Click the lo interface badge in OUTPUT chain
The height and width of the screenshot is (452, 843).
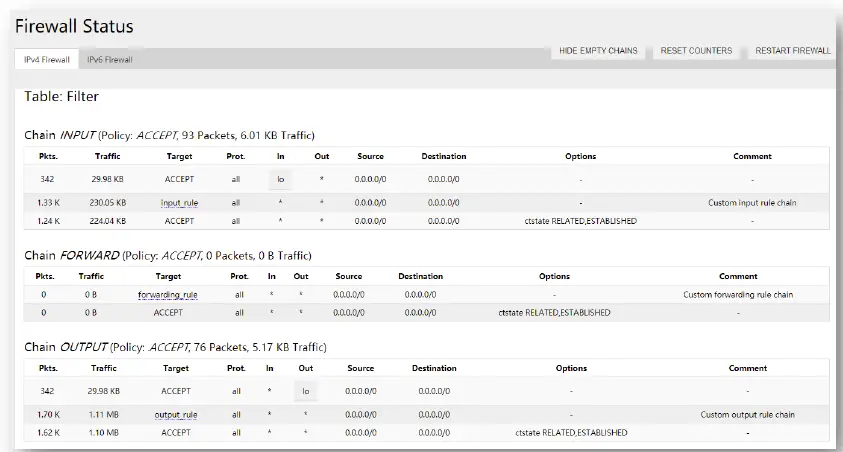[x=305, y=391]
